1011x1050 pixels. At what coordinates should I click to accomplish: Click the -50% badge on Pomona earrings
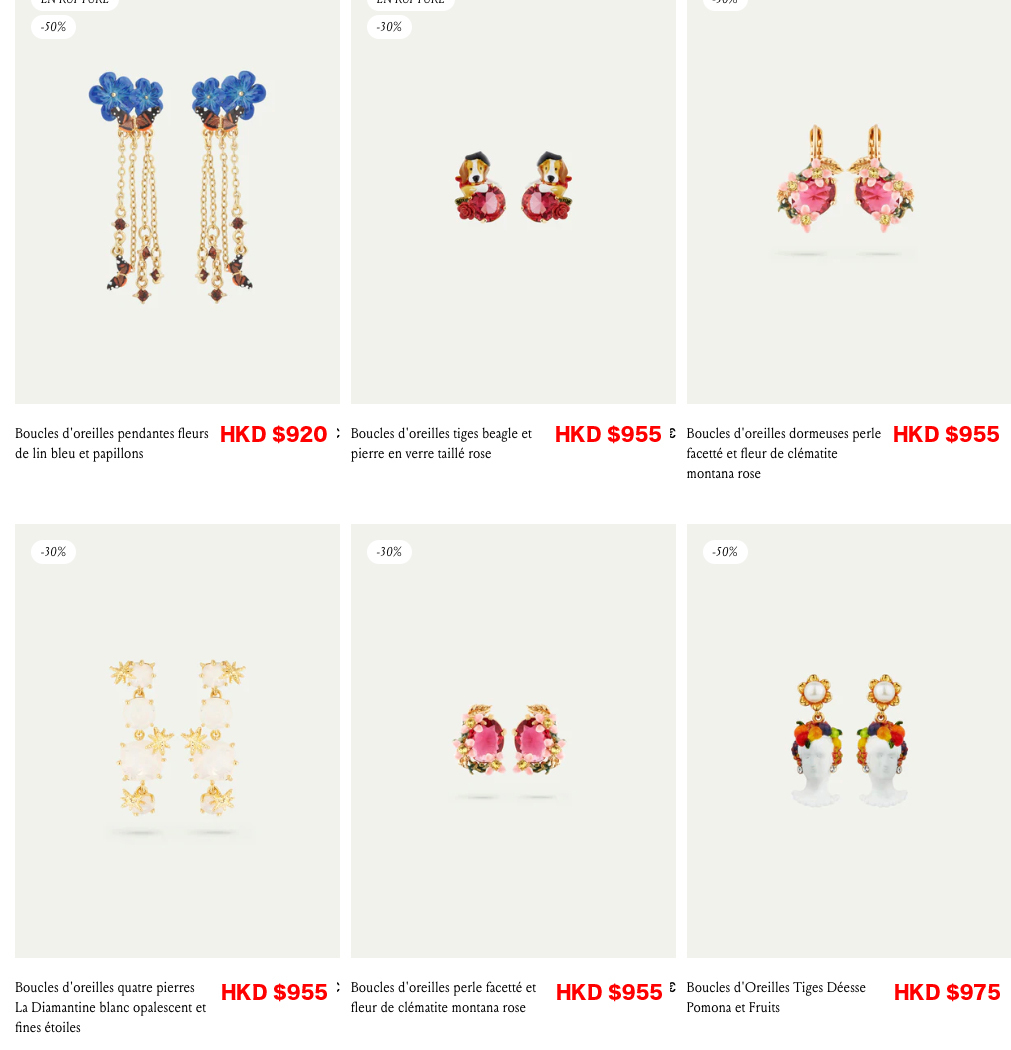click(x=725, y=552)
